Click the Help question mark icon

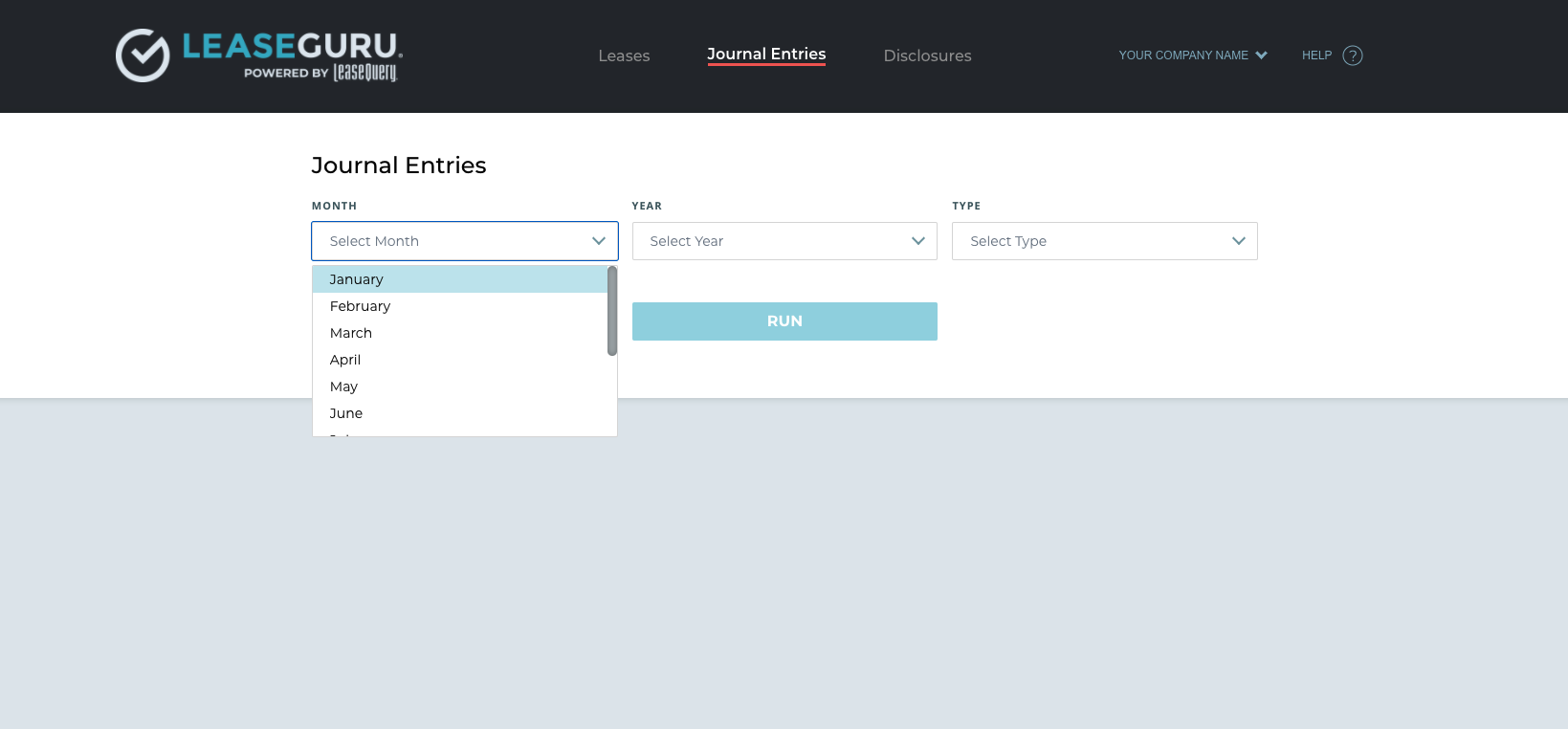(x=1352, y=55)
